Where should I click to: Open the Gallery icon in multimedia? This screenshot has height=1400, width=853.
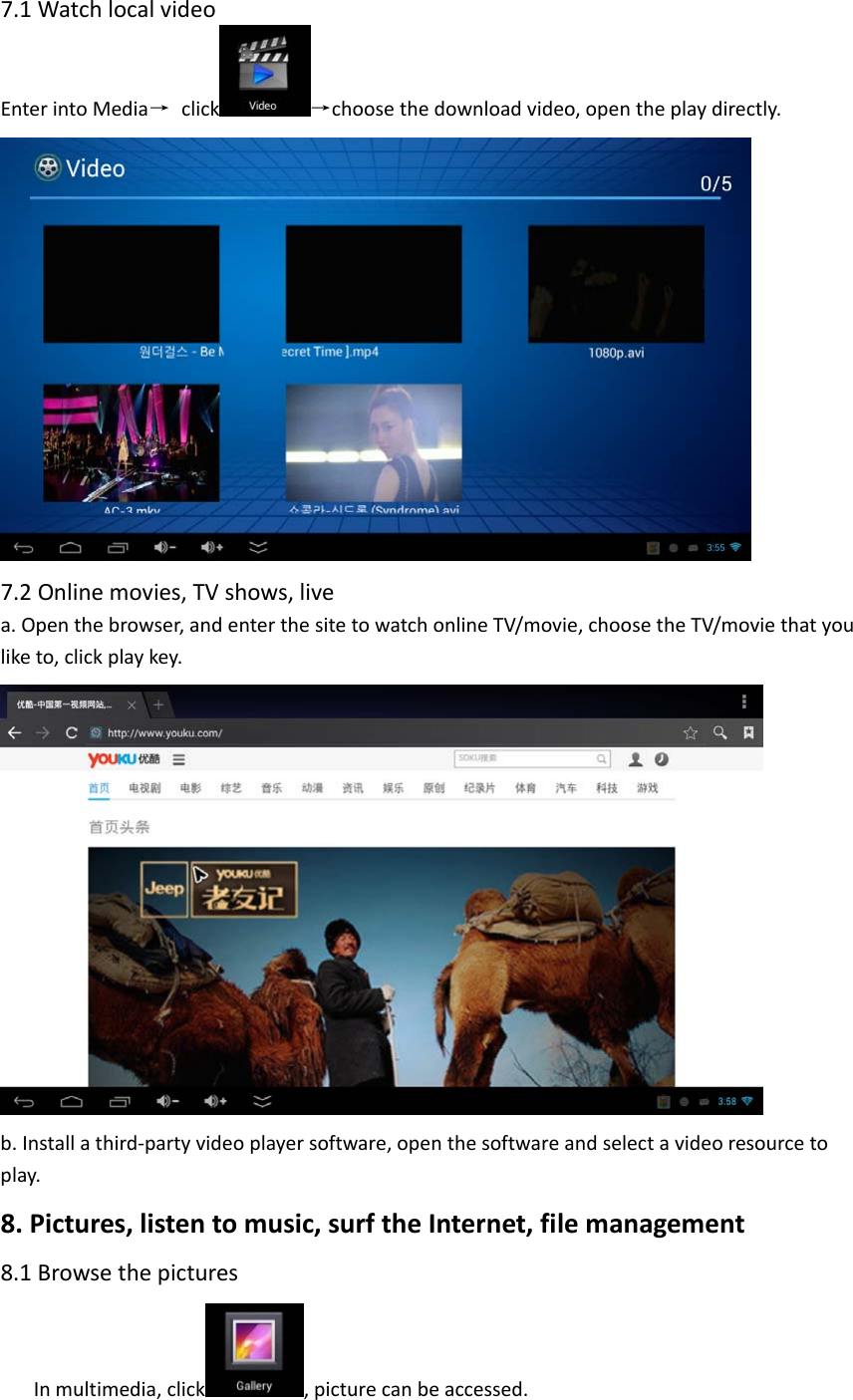click(254, 1348)
